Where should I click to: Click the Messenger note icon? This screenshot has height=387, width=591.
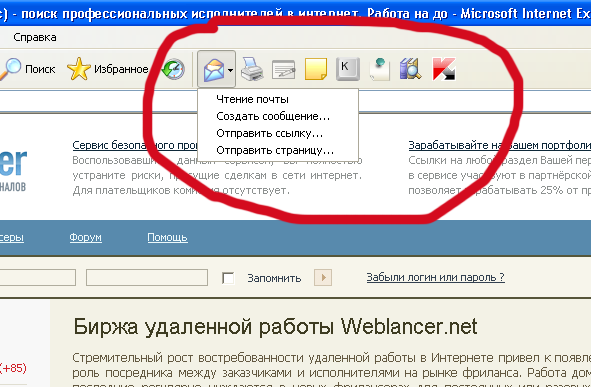coord(379,69)
